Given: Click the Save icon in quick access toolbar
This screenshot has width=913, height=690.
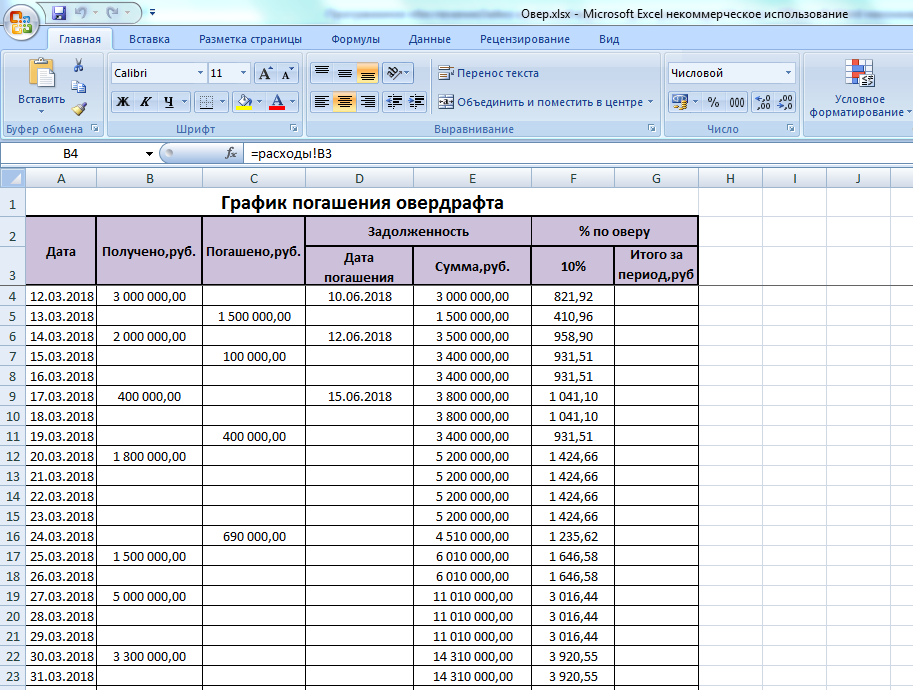Looking at the screenshot, I should point(59,13).
